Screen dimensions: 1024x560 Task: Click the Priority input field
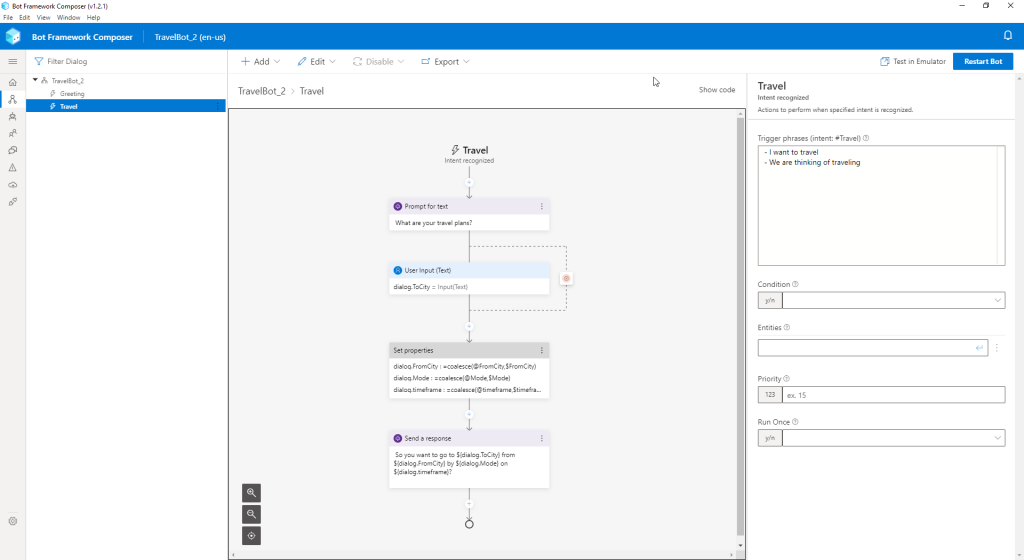[x=893, y=395]
